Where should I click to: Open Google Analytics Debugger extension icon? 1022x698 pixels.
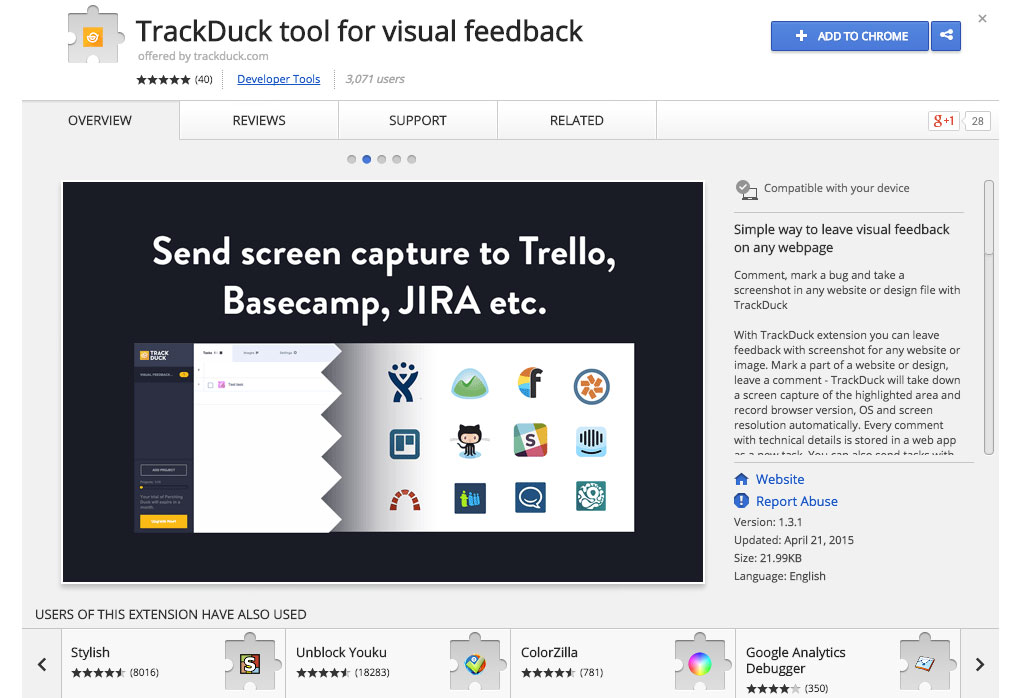[x=924, y=663]
